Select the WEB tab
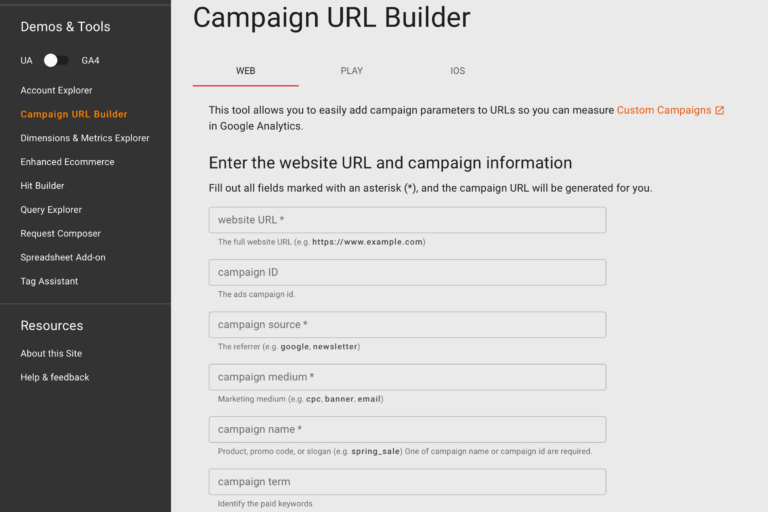The height and width of the screenshot is (512, 768). pos(245,71)
